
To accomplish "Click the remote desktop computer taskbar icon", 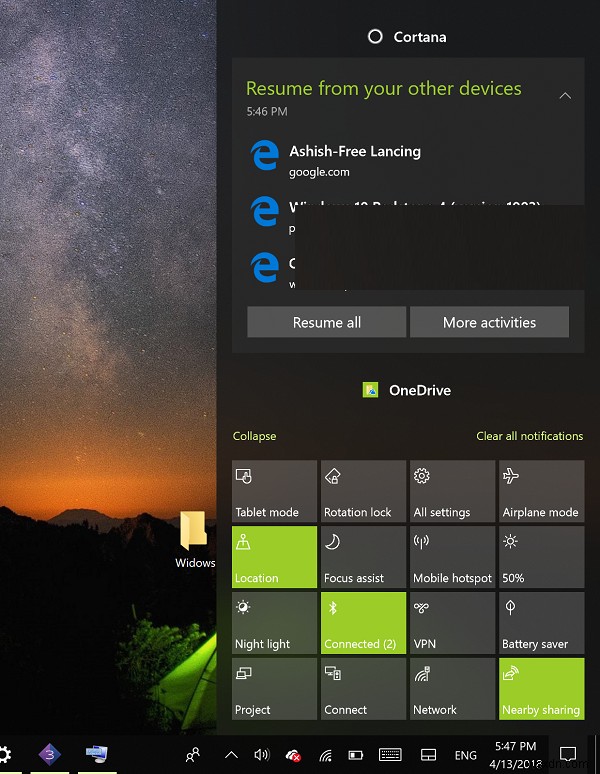I will coord(97,754).
